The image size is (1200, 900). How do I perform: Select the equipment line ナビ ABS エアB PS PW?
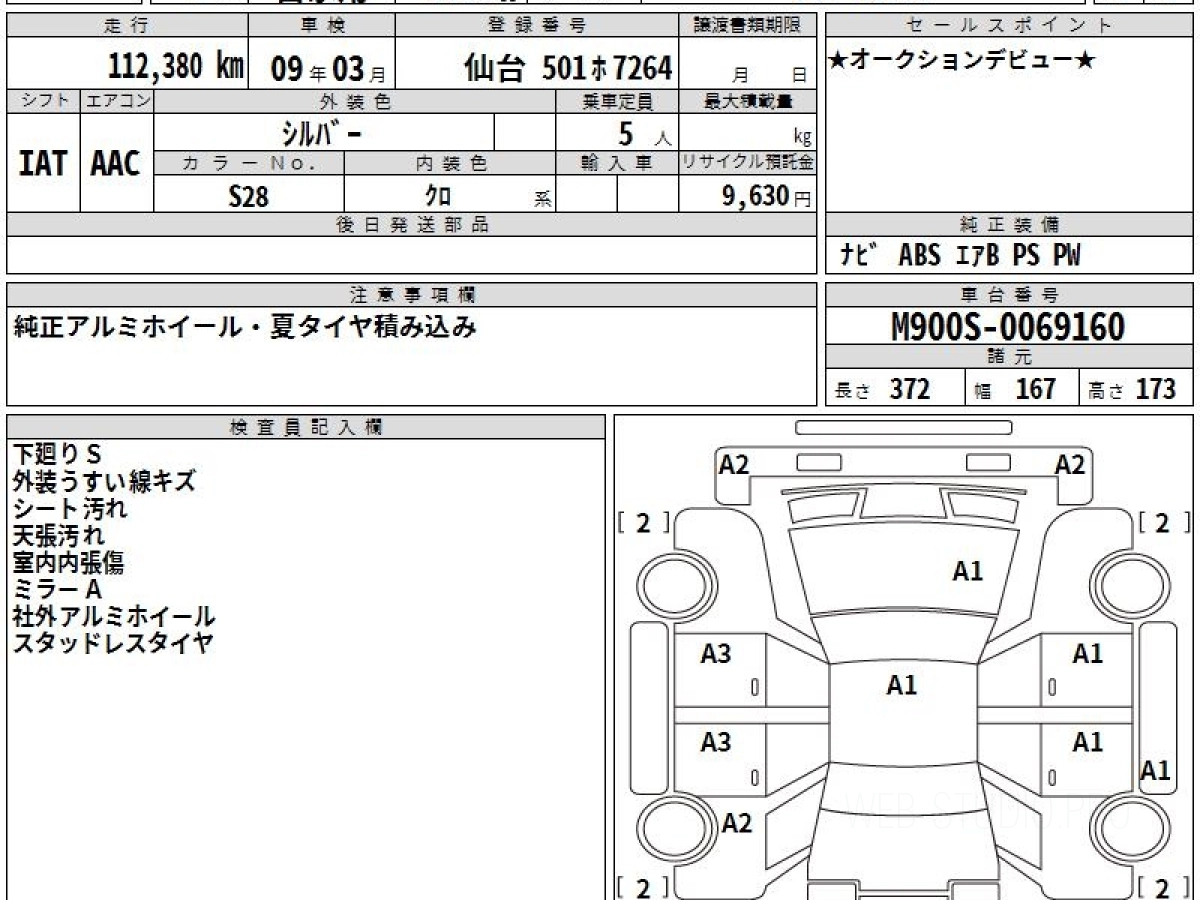click(960, 256)
